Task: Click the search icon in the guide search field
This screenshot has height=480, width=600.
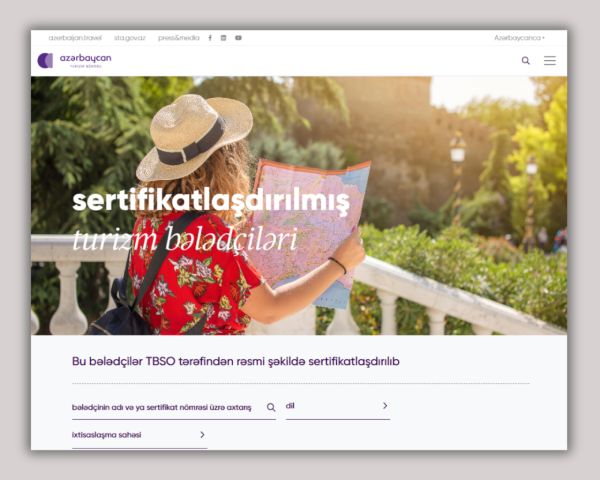Action: [271, 407]
